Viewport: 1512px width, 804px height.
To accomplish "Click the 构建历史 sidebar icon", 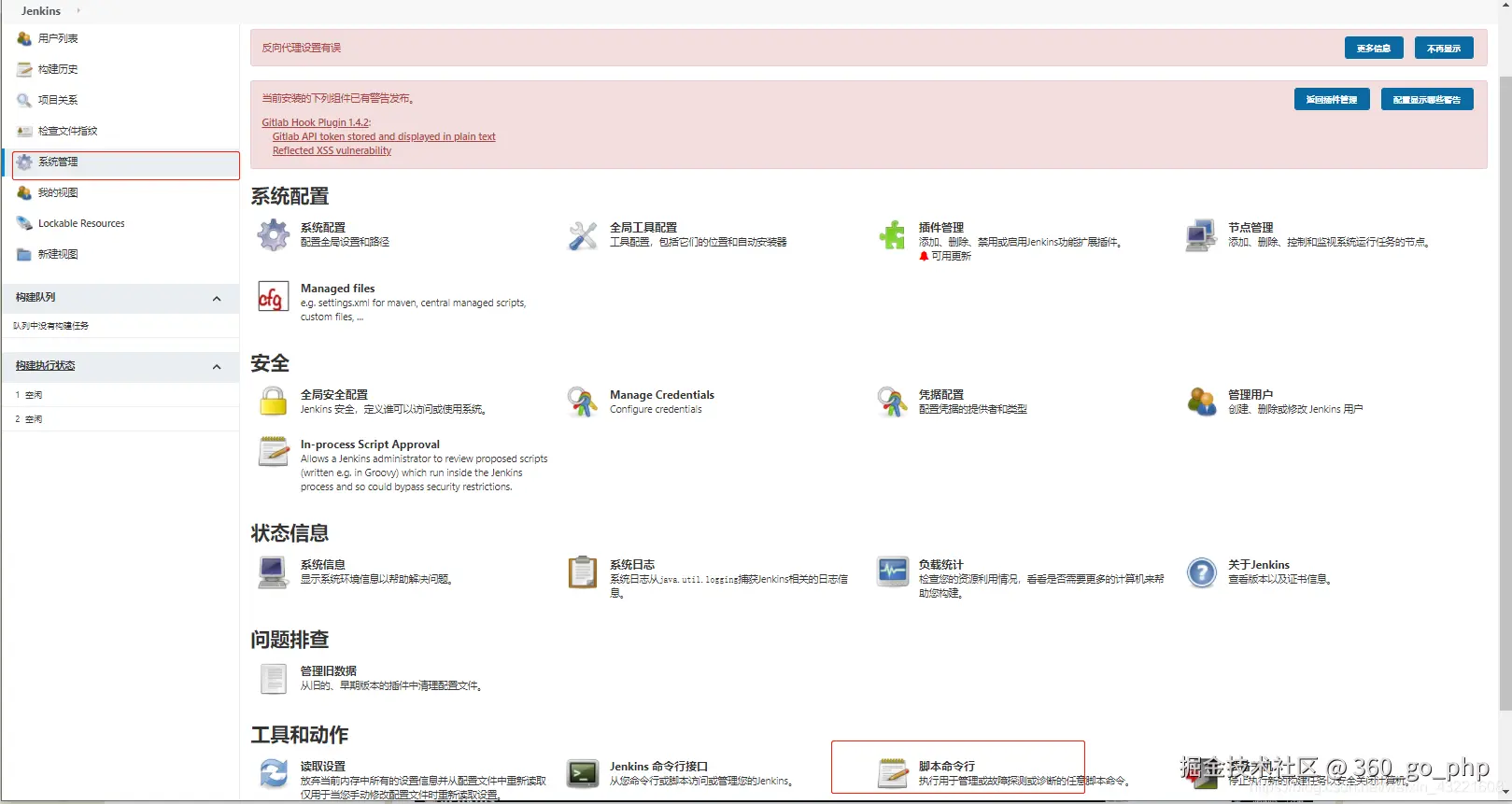I will point(24,69).
